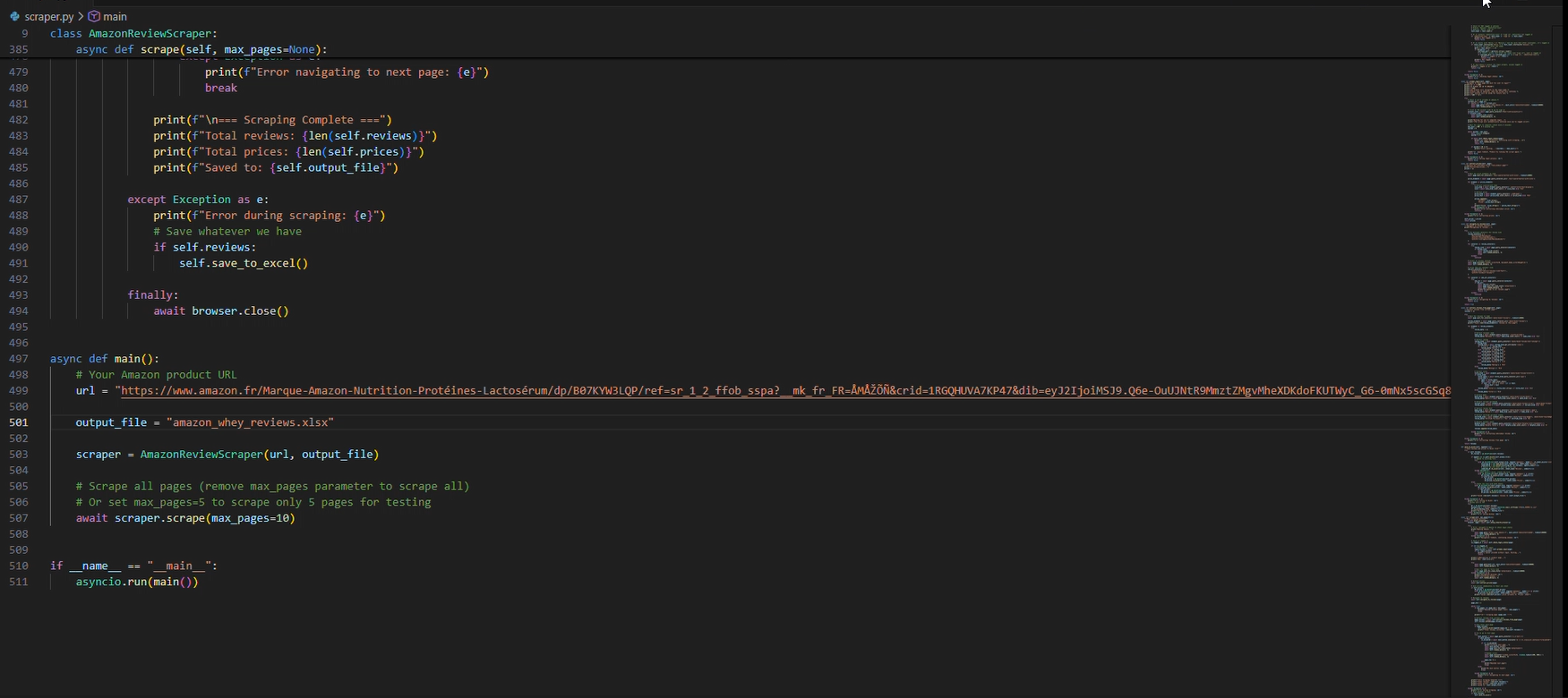Click 'if self.reviews:' on line 490
This screenshot has height=698, width=1568.
205,247
